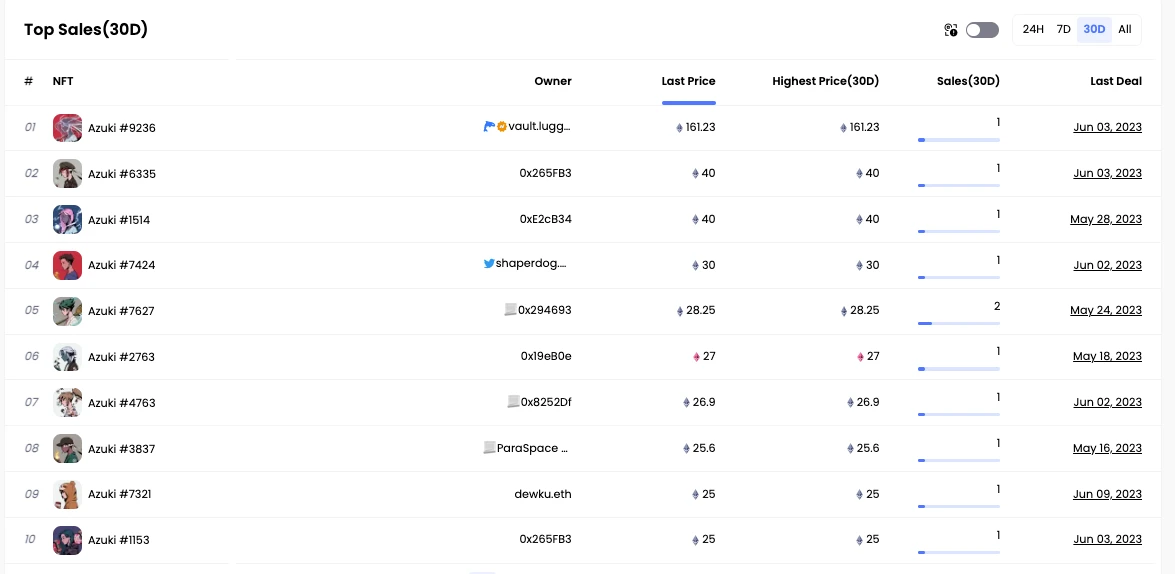Viewport: 1175px width, 574px height.
Task: Open the Azuki #4763 NFT name
Action: click(x=121, y=403)
